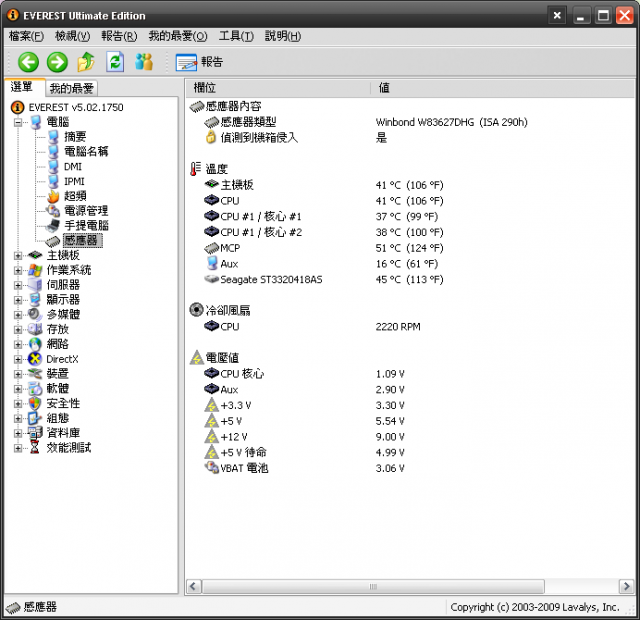The image size is (640, 620).
Task: Click the 組態 configuration icon
Action: [x=35, y=418]
